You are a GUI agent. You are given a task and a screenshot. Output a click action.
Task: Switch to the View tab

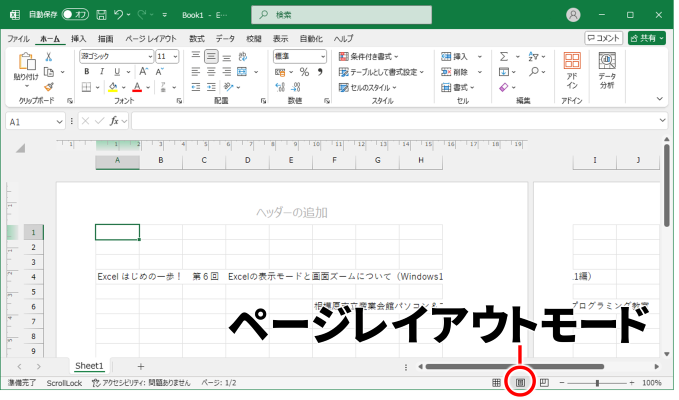click(x=280, y=39)
